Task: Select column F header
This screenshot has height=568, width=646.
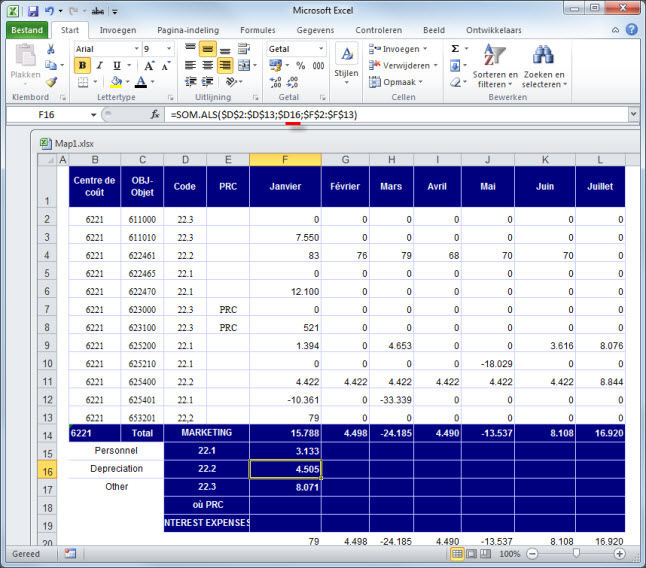Action: 285,160
